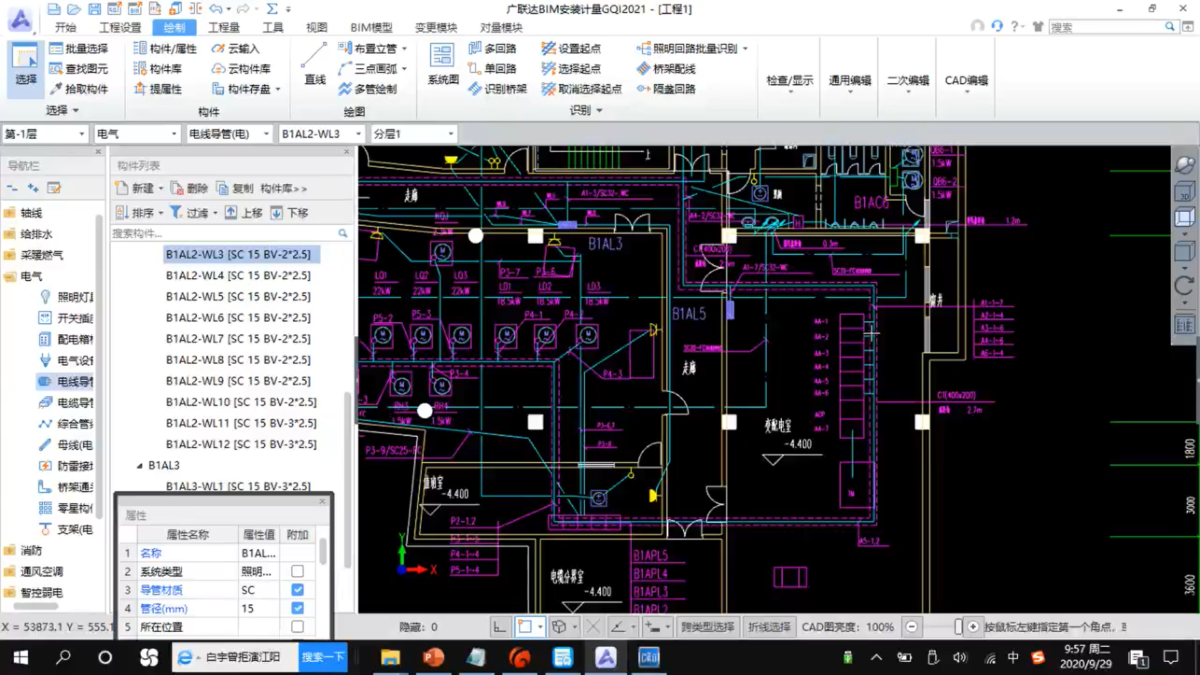
Task: Open Windows Start menu
Action: (x=20, y=657)
